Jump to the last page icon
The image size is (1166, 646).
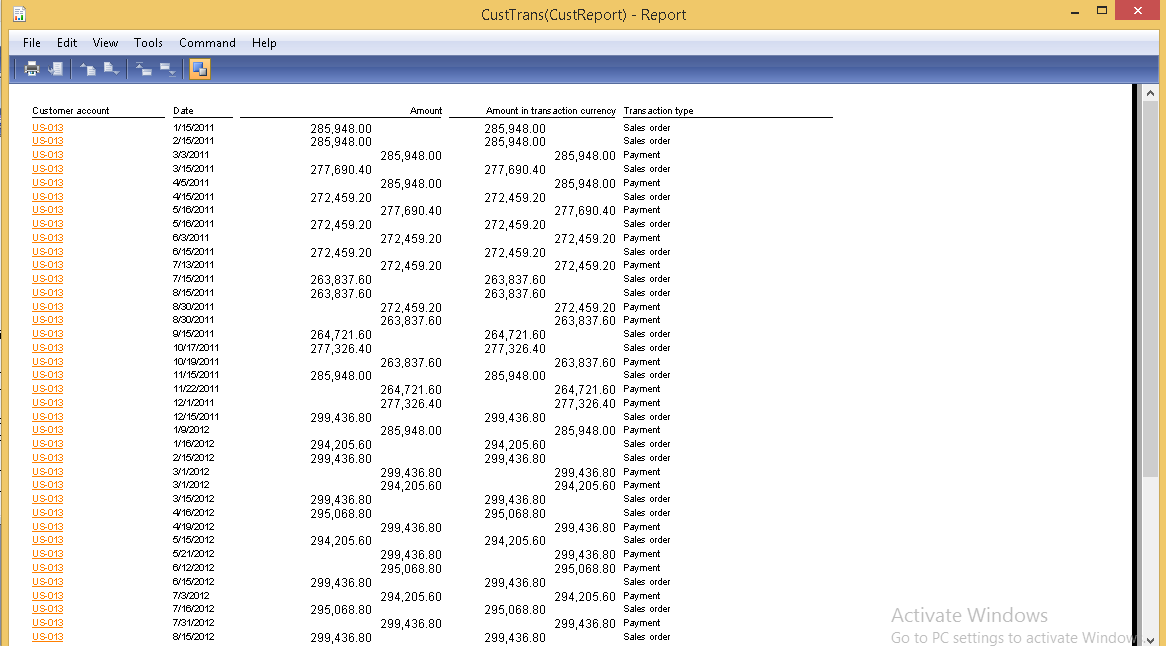tap(168, 68)
